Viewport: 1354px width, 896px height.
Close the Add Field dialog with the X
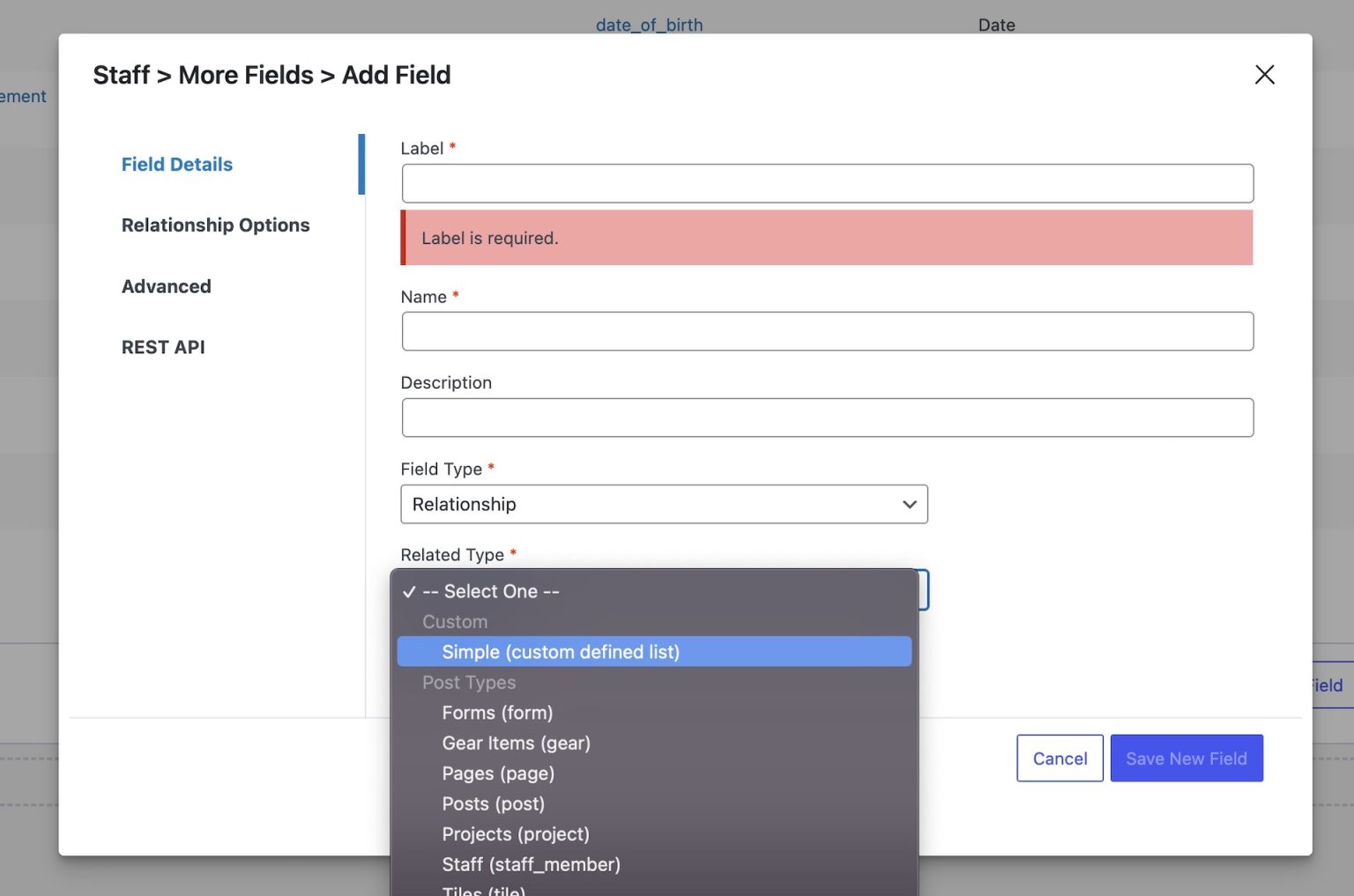click(1264, 75)
